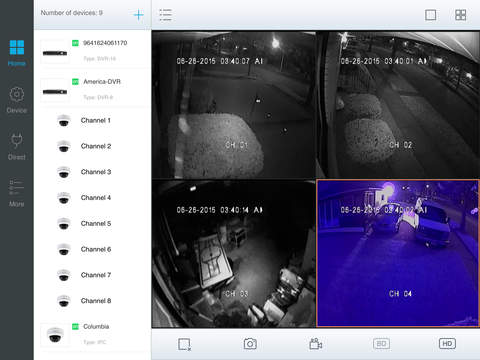
Task: Switch to four-grid layout icon
Action: (461, 15)
